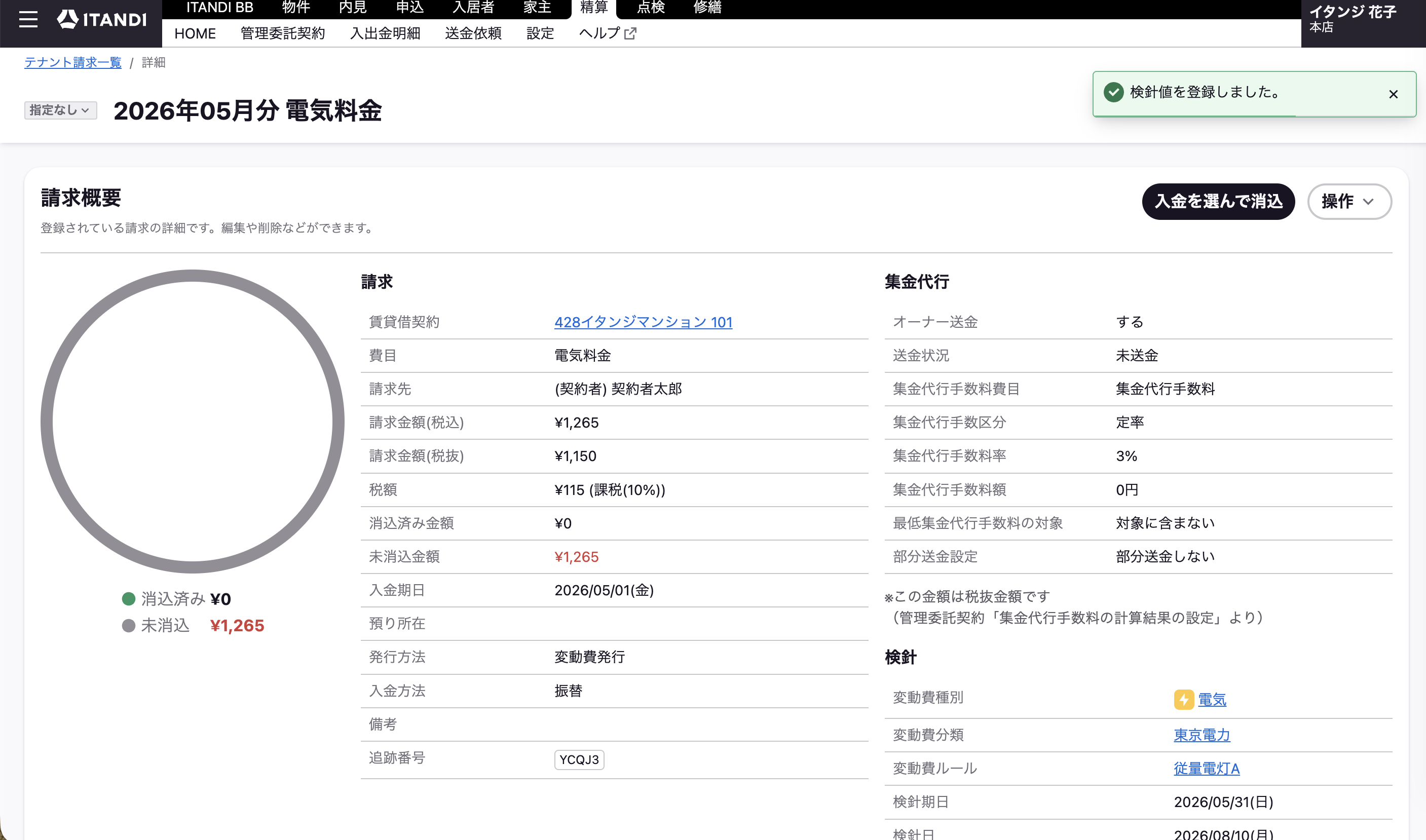Switch to 内見 tab
Image resolution: width=1426 pixels, height=840 pixels.
(353, 8)
